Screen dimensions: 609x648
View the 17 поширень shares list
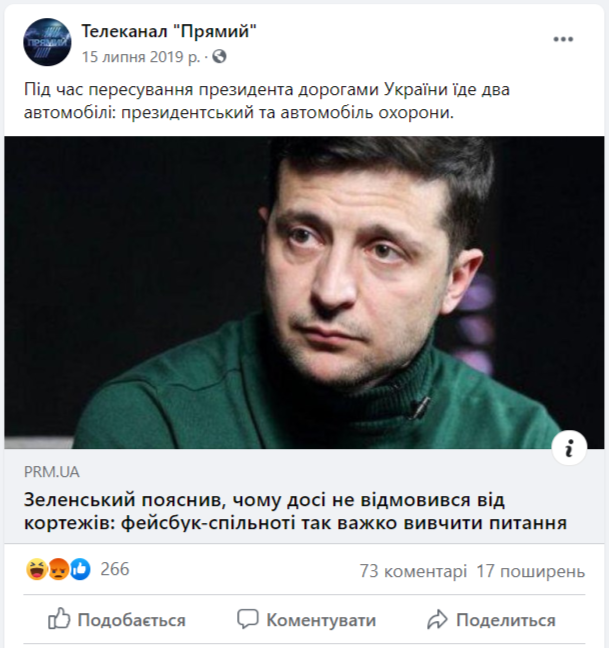(x=531, y=571)
